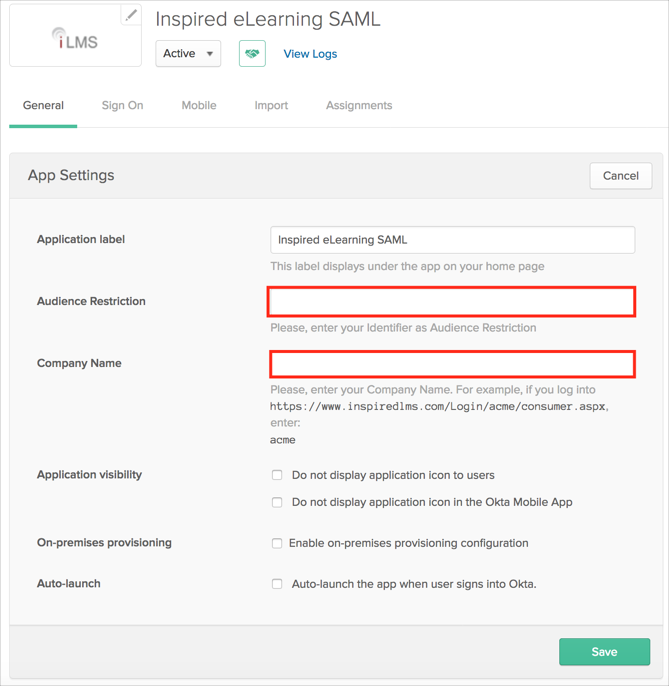Focus the Audience Restriction input field
The height and width of the screenshot is (686, 669).
(452, 302)
